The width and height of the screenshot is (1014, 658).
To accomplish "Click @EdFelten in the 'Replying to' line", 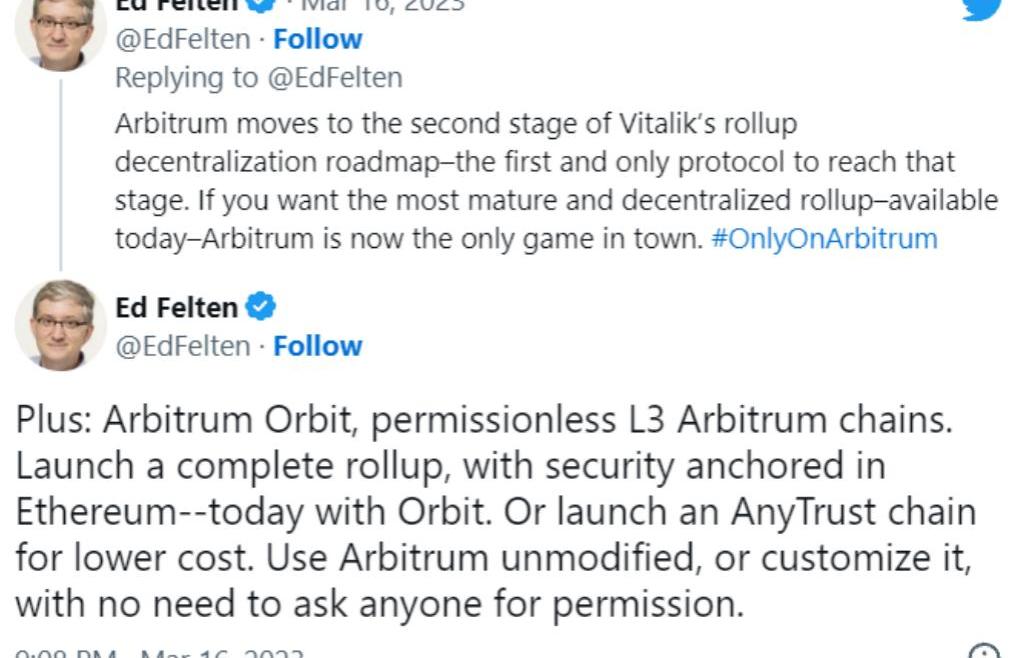I will [334, 78].
